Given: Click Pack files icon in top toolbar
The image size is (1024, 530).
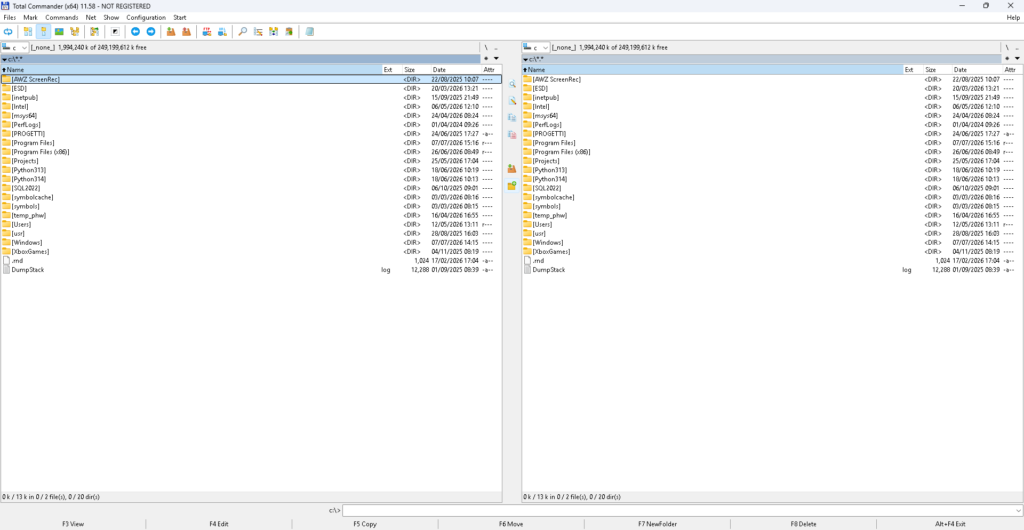Looking at the screenshot, I should click(170, 31).
